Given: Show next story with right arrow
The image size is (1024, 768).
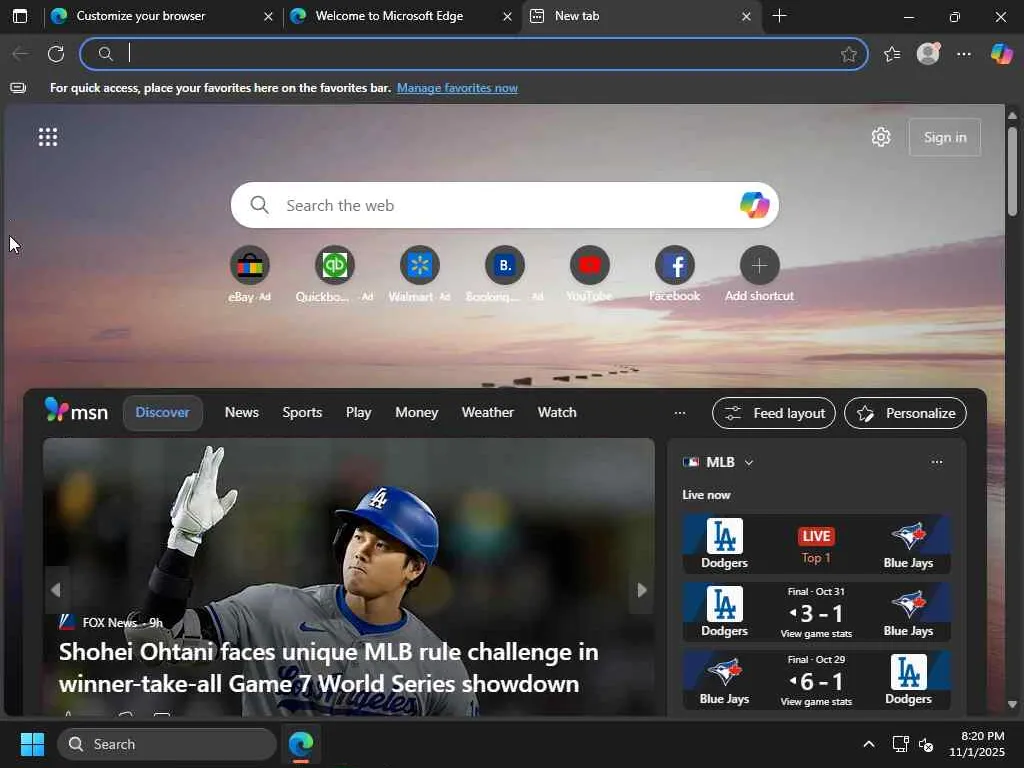Looking at the screenshot, I should point(641,590).
